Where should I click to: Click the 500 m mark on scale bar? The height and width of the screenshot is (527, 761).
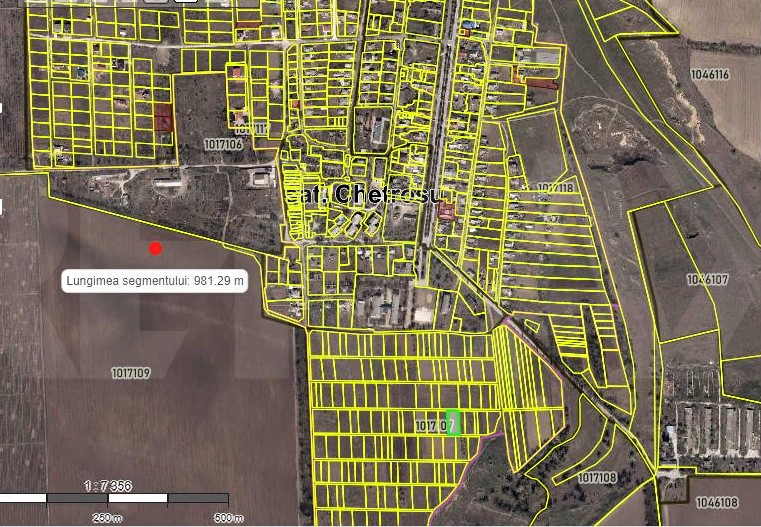[228, 517]
